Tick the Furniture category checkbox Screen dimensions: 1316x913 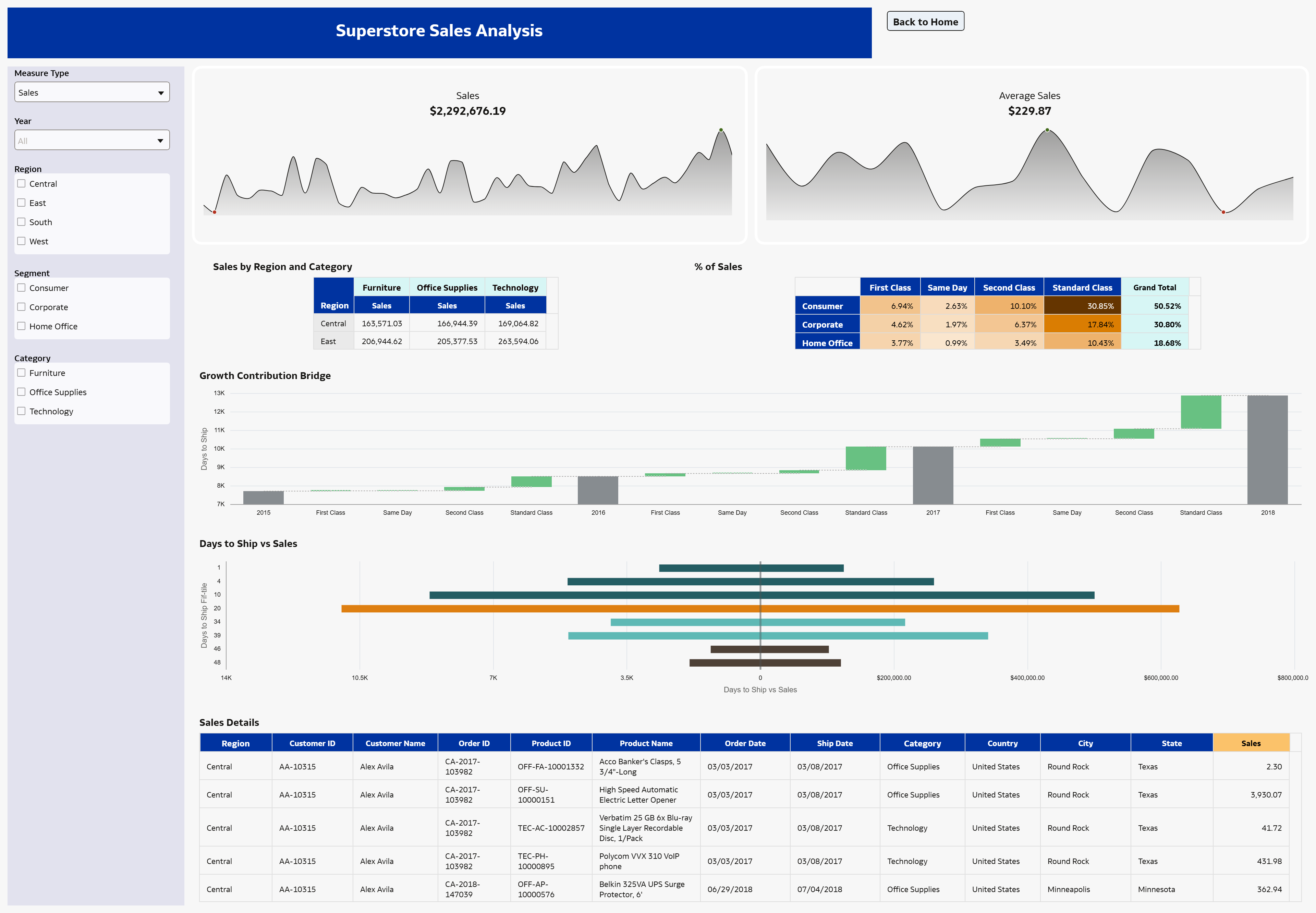click(x=21, y=373)
